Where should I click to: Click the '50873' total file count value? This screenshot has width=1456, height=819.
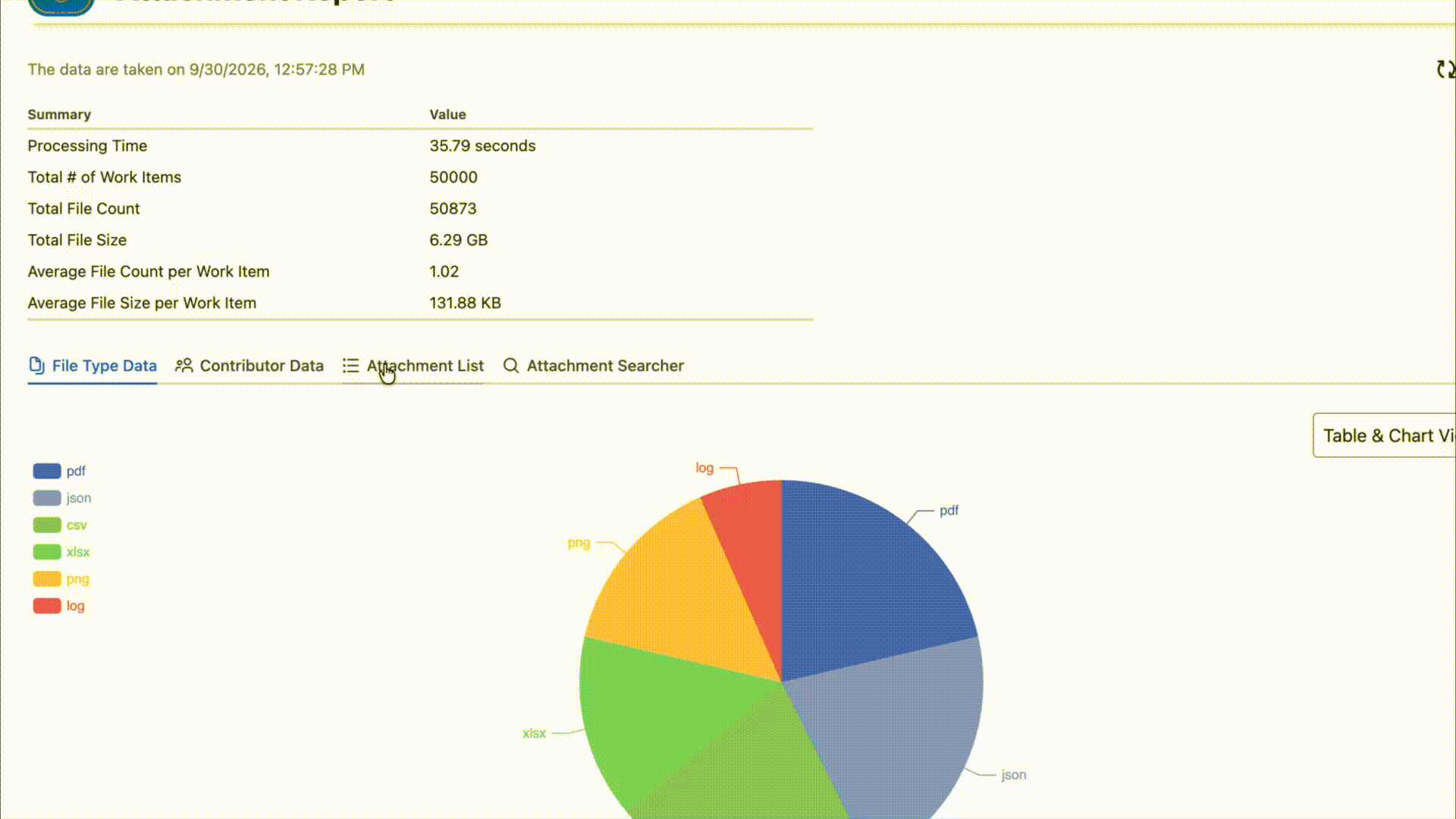(453, 209)
